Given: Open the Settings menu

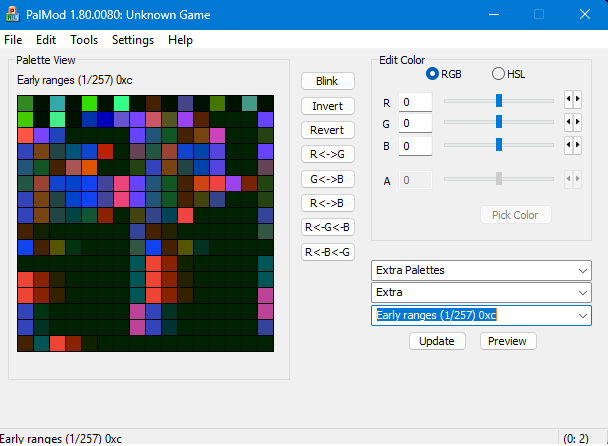Looking at the screenshot, I should 133,40.
